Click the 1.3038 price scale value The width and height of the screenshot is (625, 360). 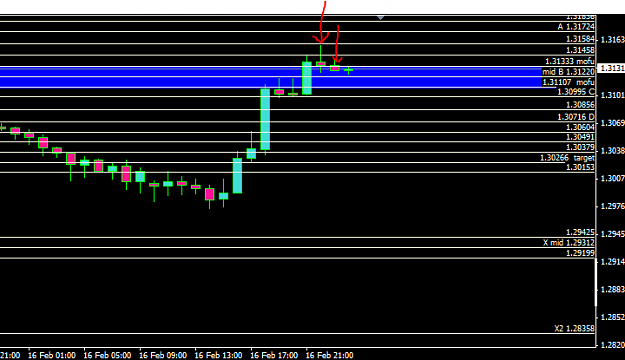tap(613, 151)
